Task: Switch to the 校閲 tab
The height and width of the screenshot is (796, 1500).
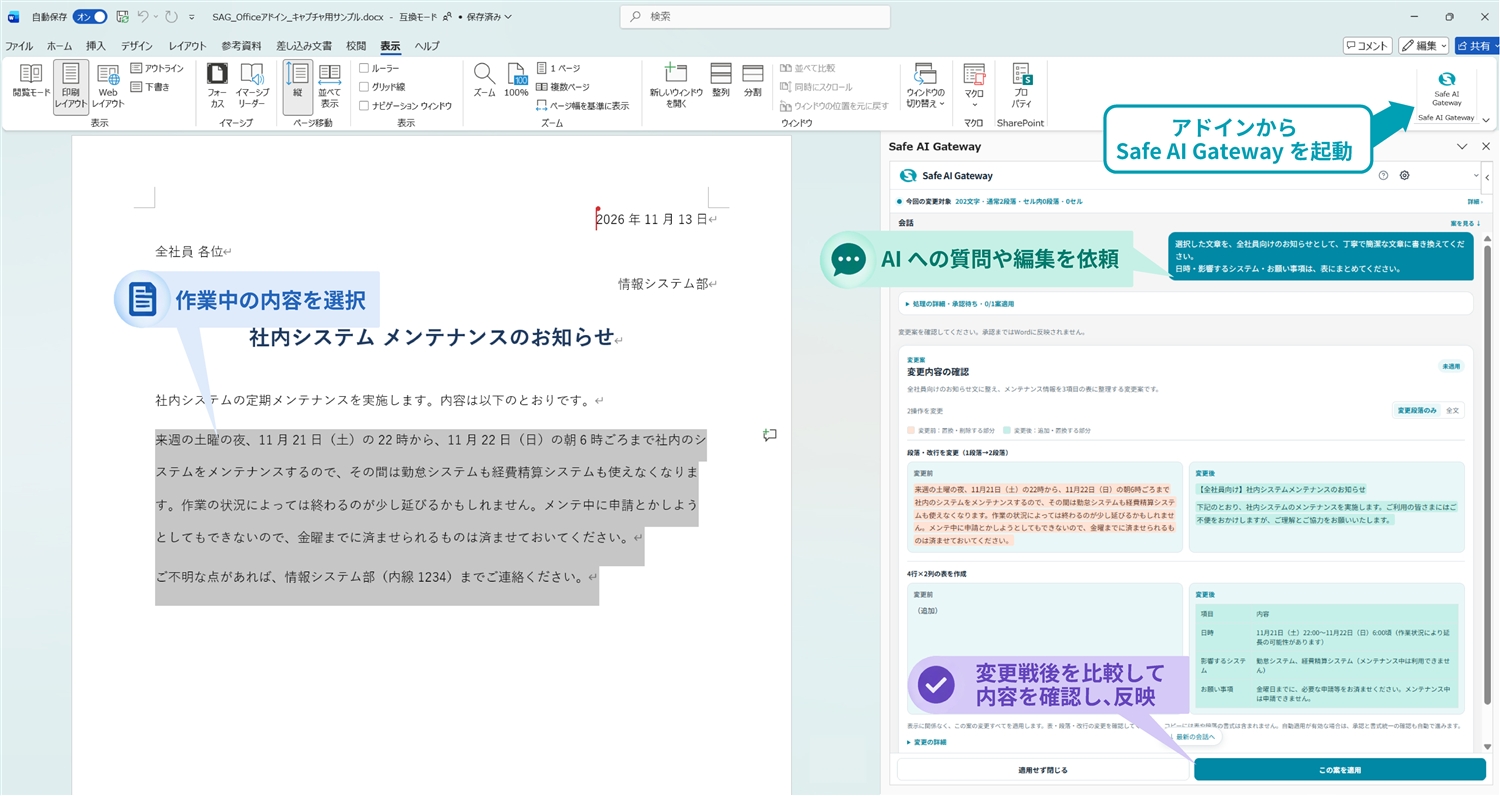Action: pos(356,46)
